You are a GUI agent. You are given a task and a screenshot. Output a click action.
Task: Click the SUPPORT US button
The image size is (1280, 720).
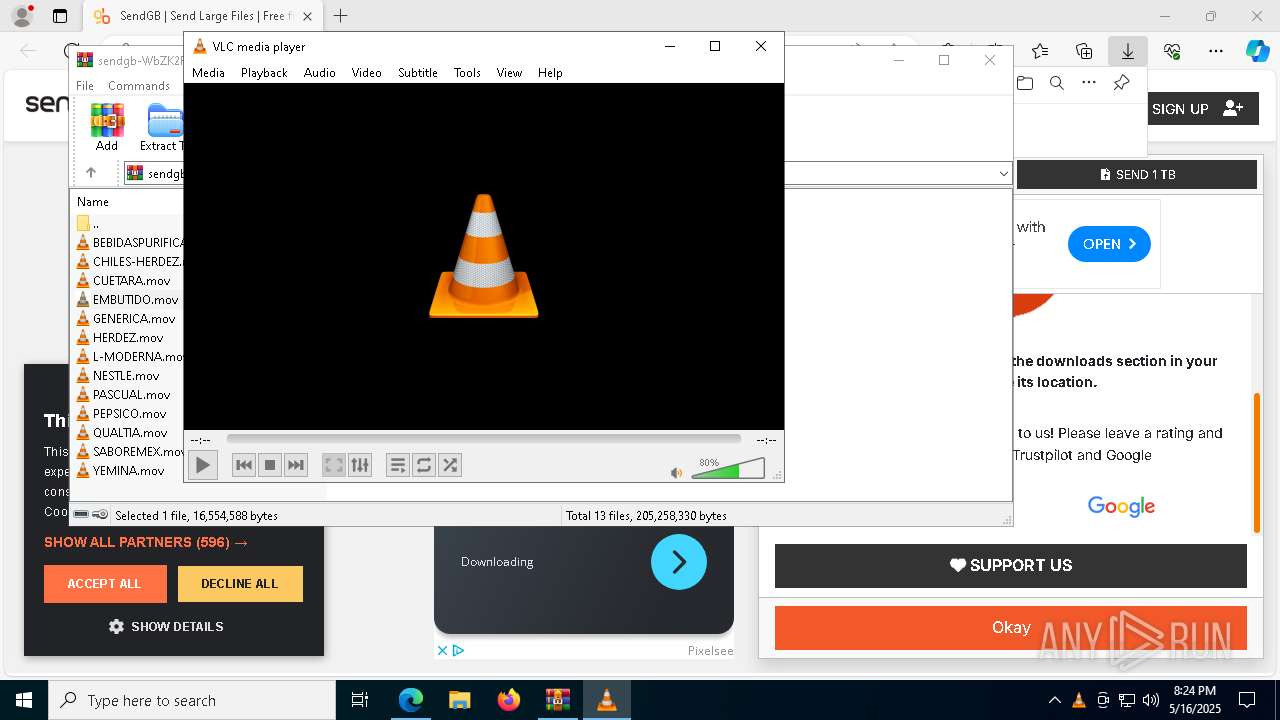pos(1011,565)
